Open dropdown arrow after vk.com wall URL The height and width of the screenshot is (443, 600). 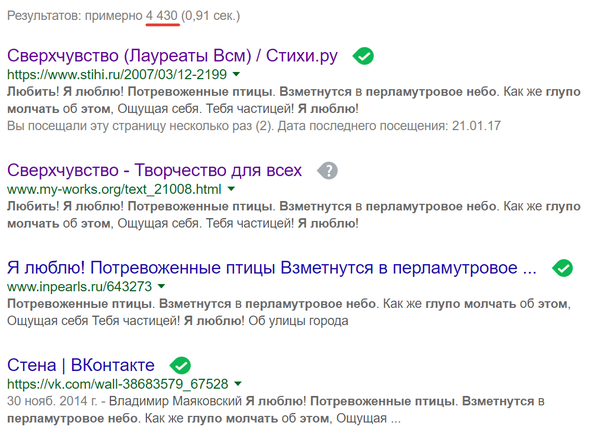pyautogui.click(x=239, y=383)
